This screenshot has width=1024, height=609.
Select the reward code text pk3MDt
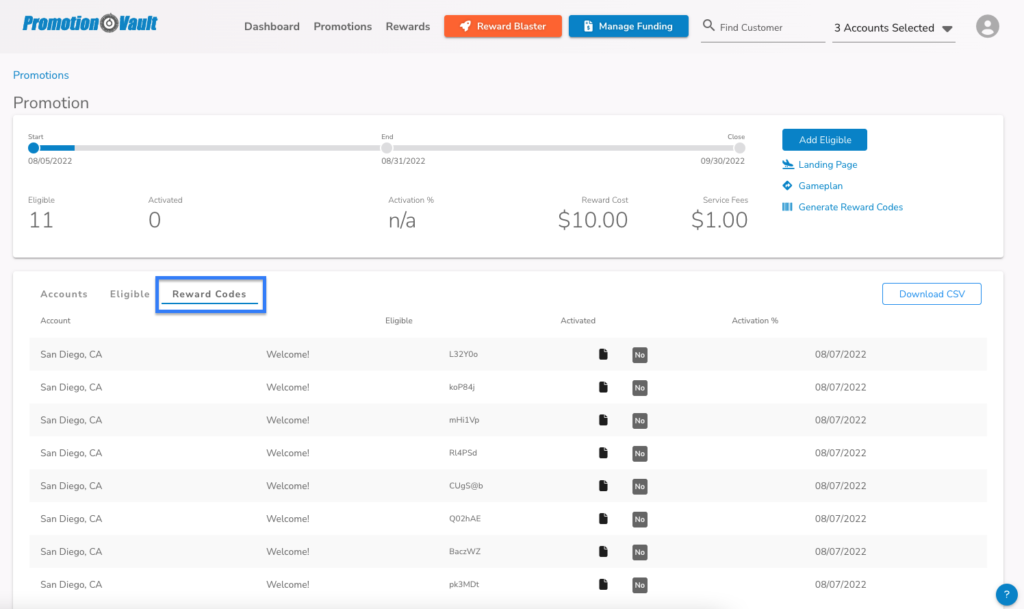click(x=464, y=584)
